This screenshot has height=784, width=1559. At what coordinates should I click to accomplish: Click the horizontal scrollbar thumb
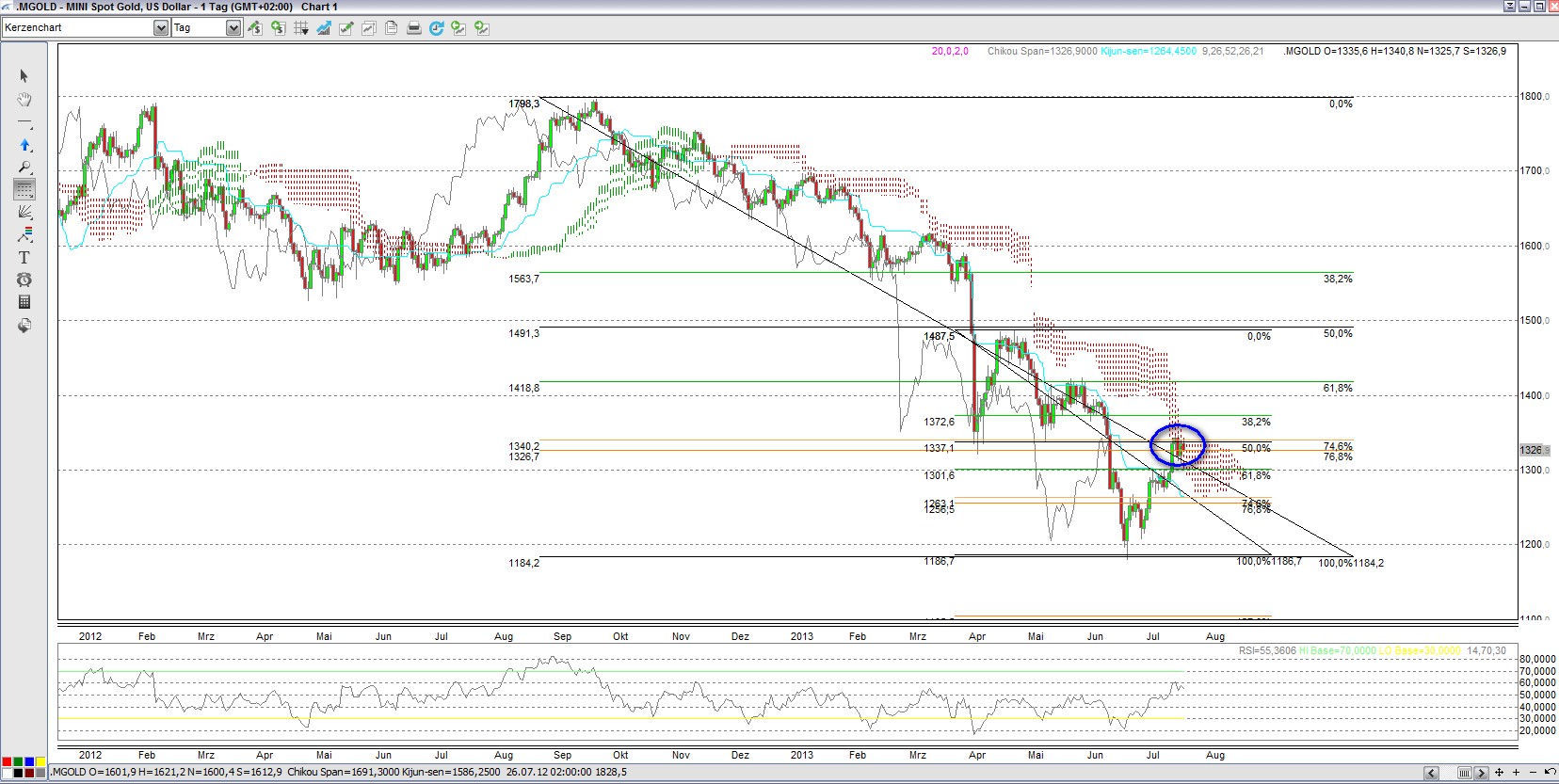point(1465,773)
